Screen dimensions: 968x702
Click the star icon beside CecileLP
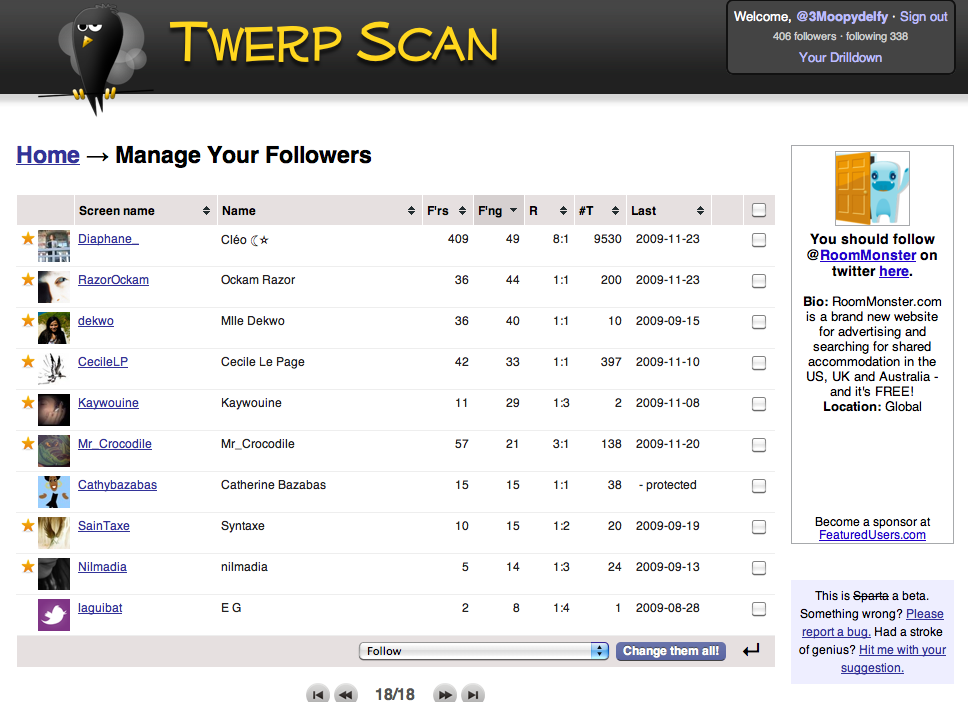click(x=28, y=361)
